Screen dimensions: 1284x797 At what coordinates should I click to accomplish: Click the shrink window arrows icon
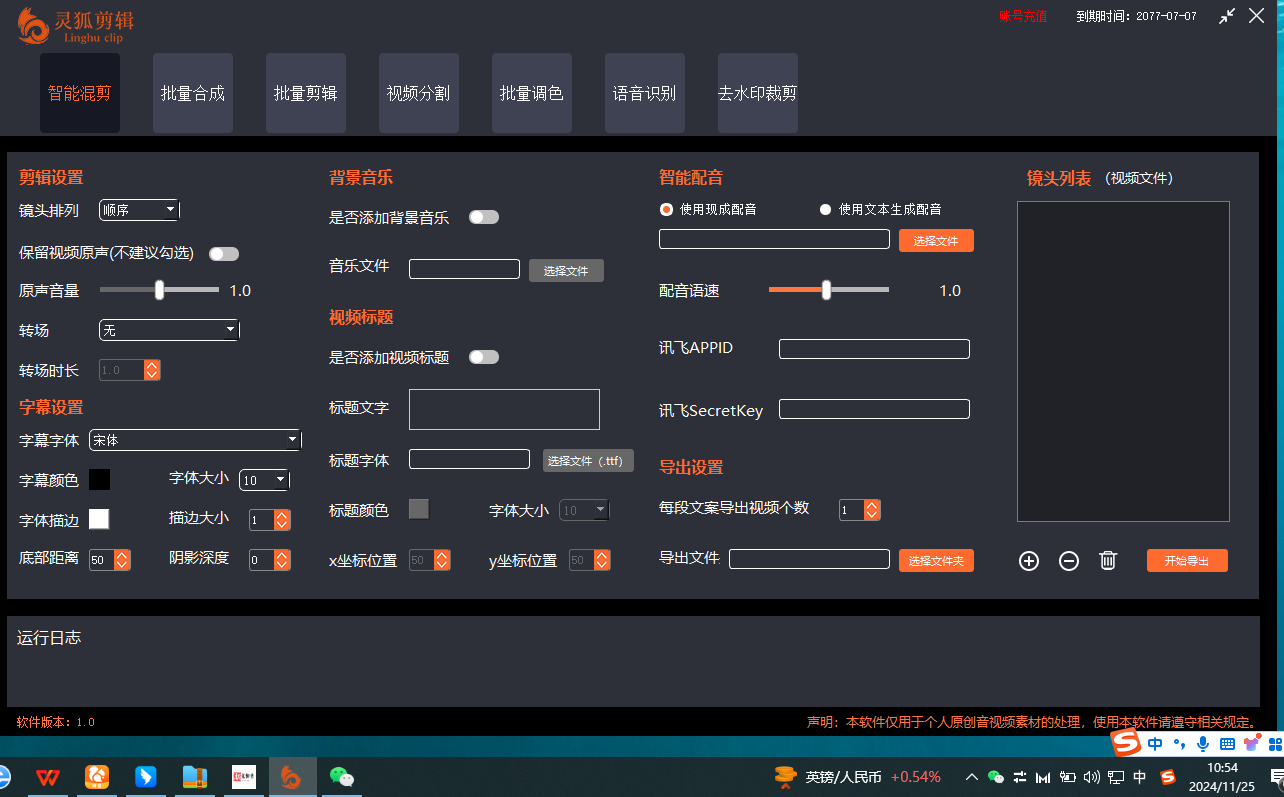[x=1227, y=16]
